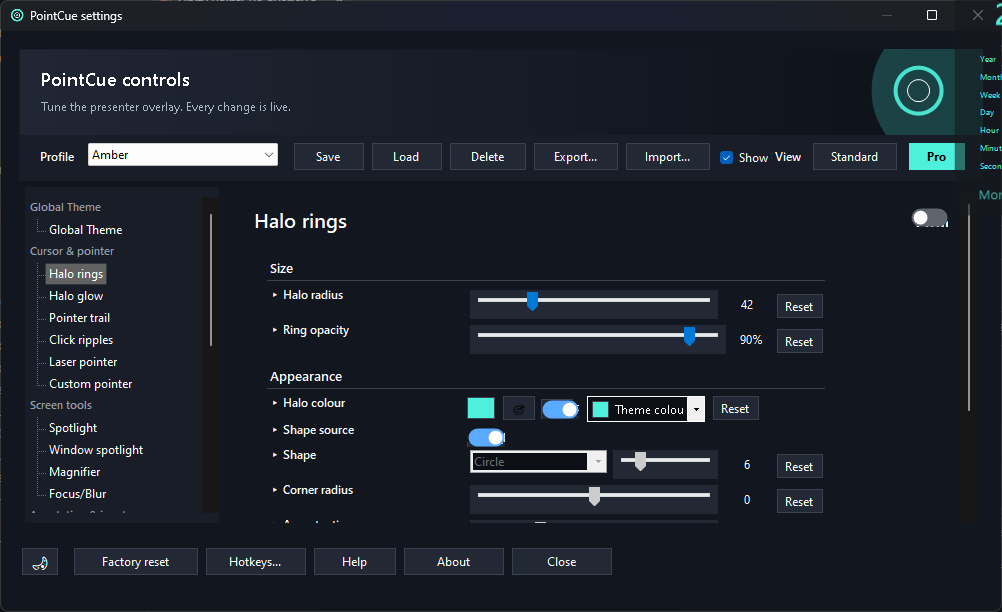
Task: Click the Cursor & pointer group header
Action: (x=72, y=251)
